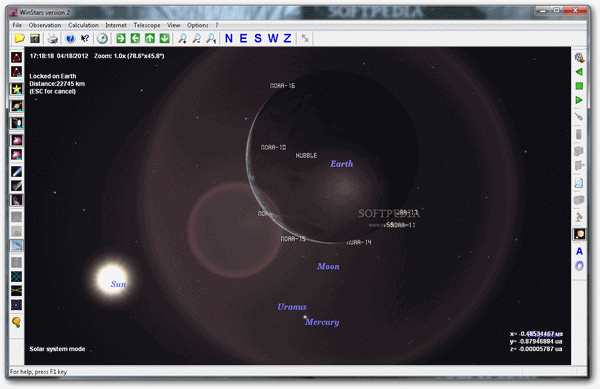Open the Calculation menu
The image size is (600, 389).
(x=83, y=25)
